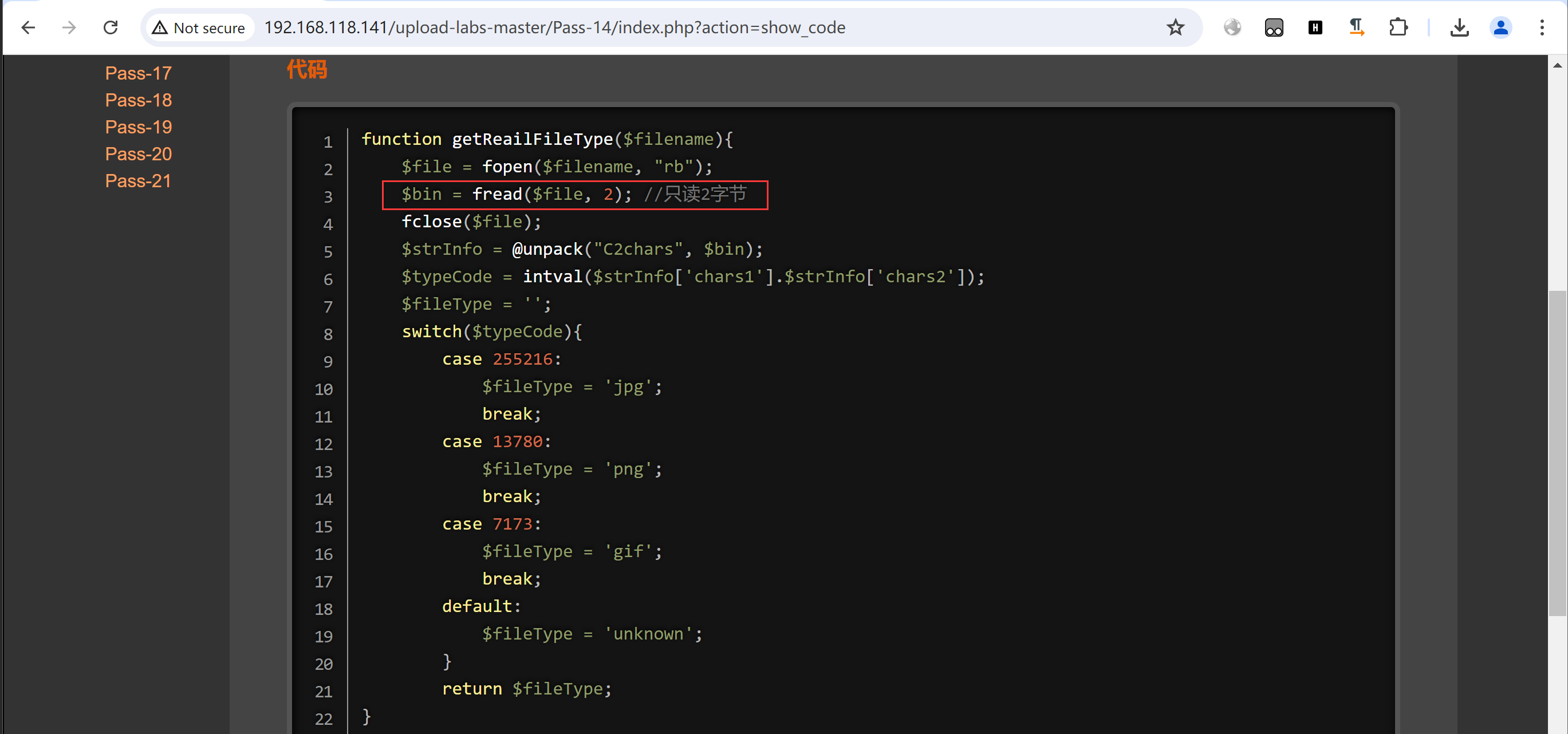The image size is (1568, 734).
Task: Bookmark this page with star icon
Action: [x=1175, y=27]
